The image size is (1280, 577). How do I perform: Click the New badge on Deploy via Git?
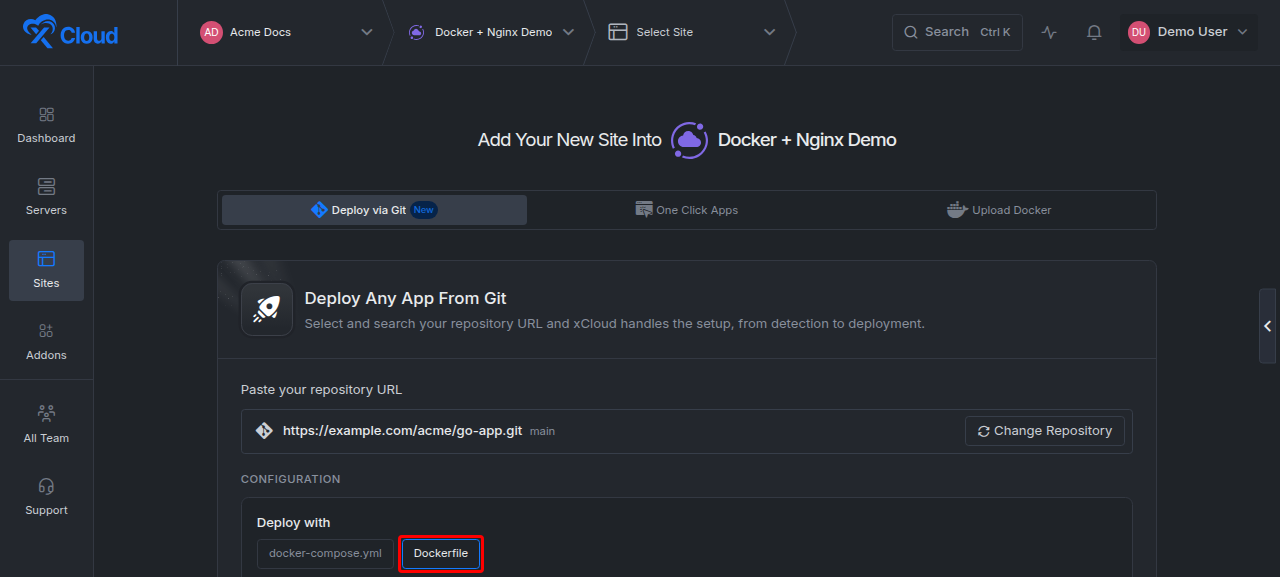(424, 210)
